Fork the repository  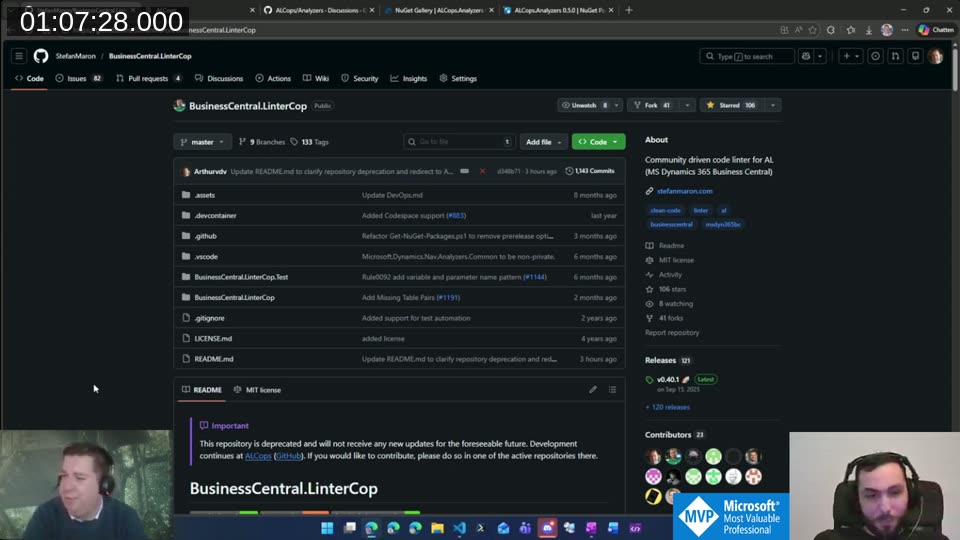click(653, 105)
